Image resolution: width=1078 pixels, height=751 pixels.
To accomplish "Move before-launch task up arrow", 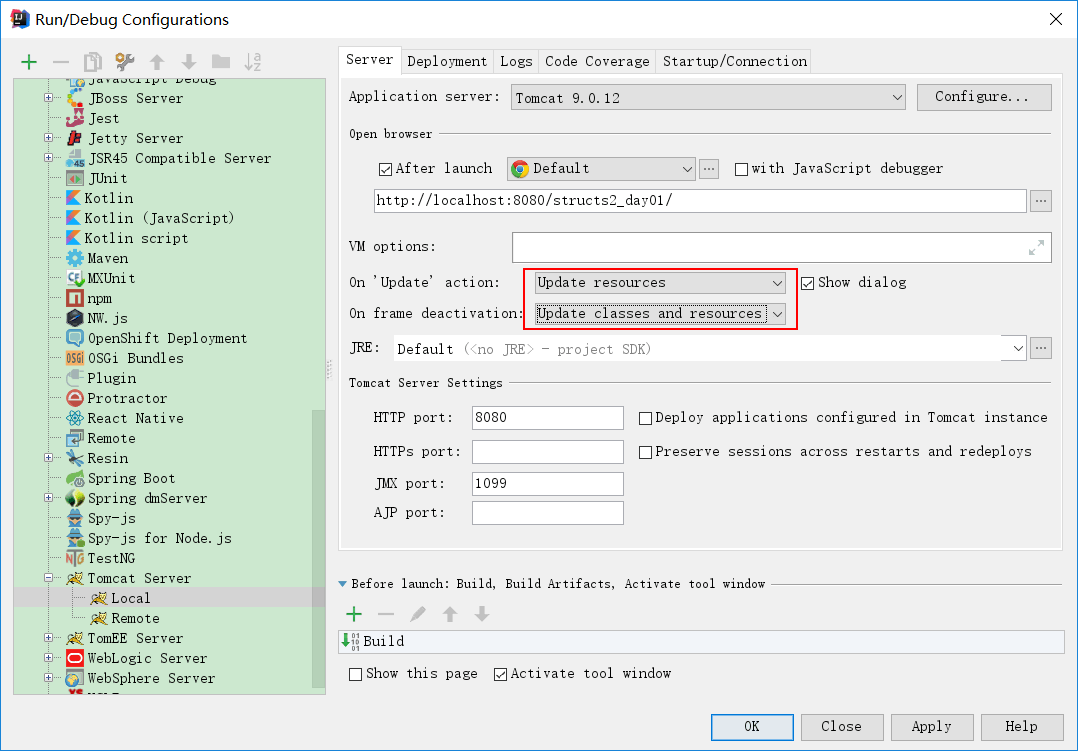I will click(x=450, y=613).
